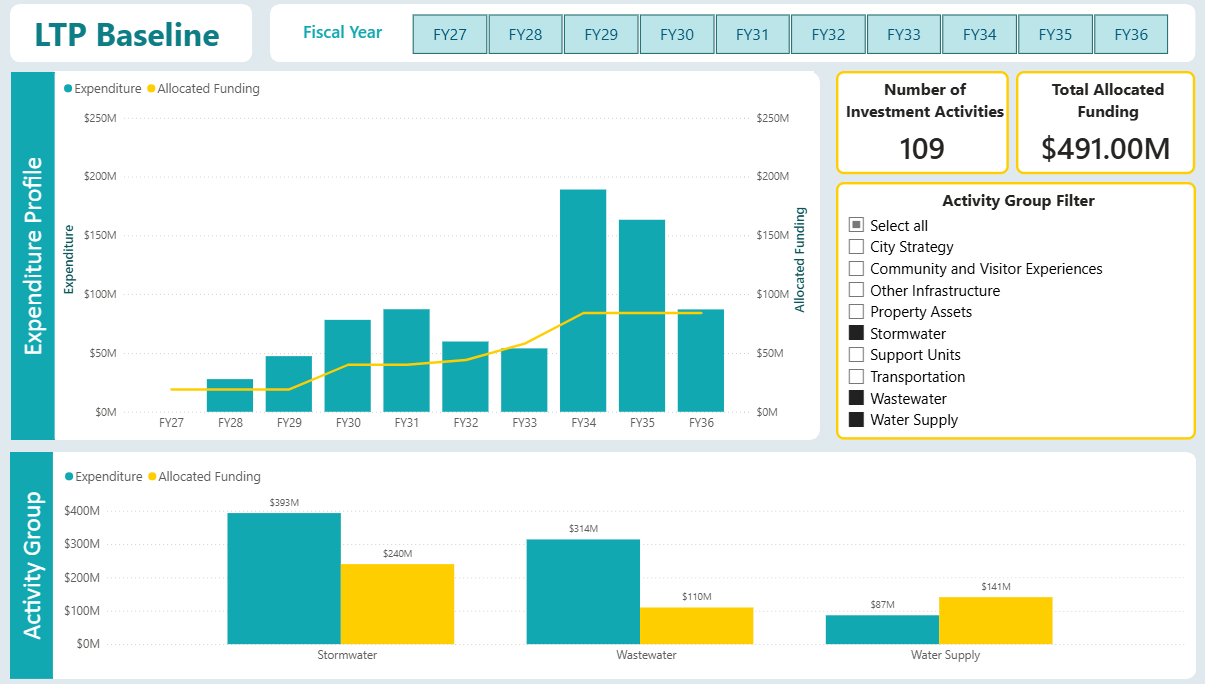Open the Number of Investment Activities card
The height and width of the screenshot is (684, 1205).
pos(922,122)
